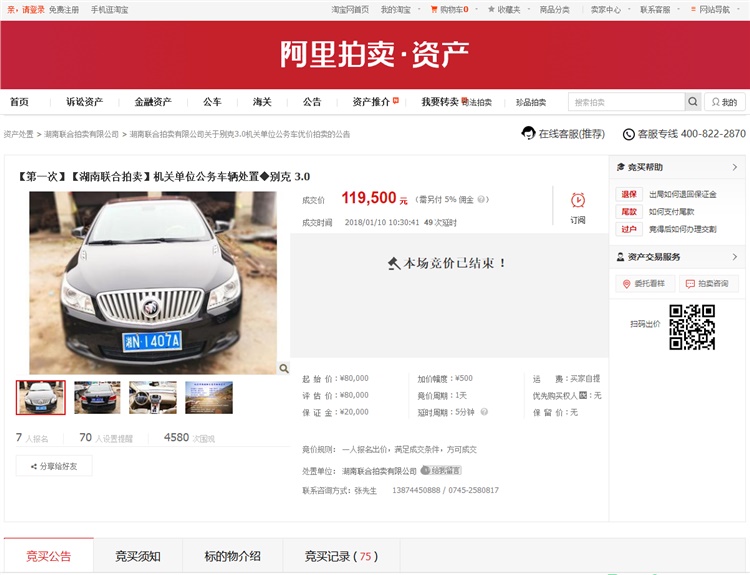Open the 我的 account button

725,102
